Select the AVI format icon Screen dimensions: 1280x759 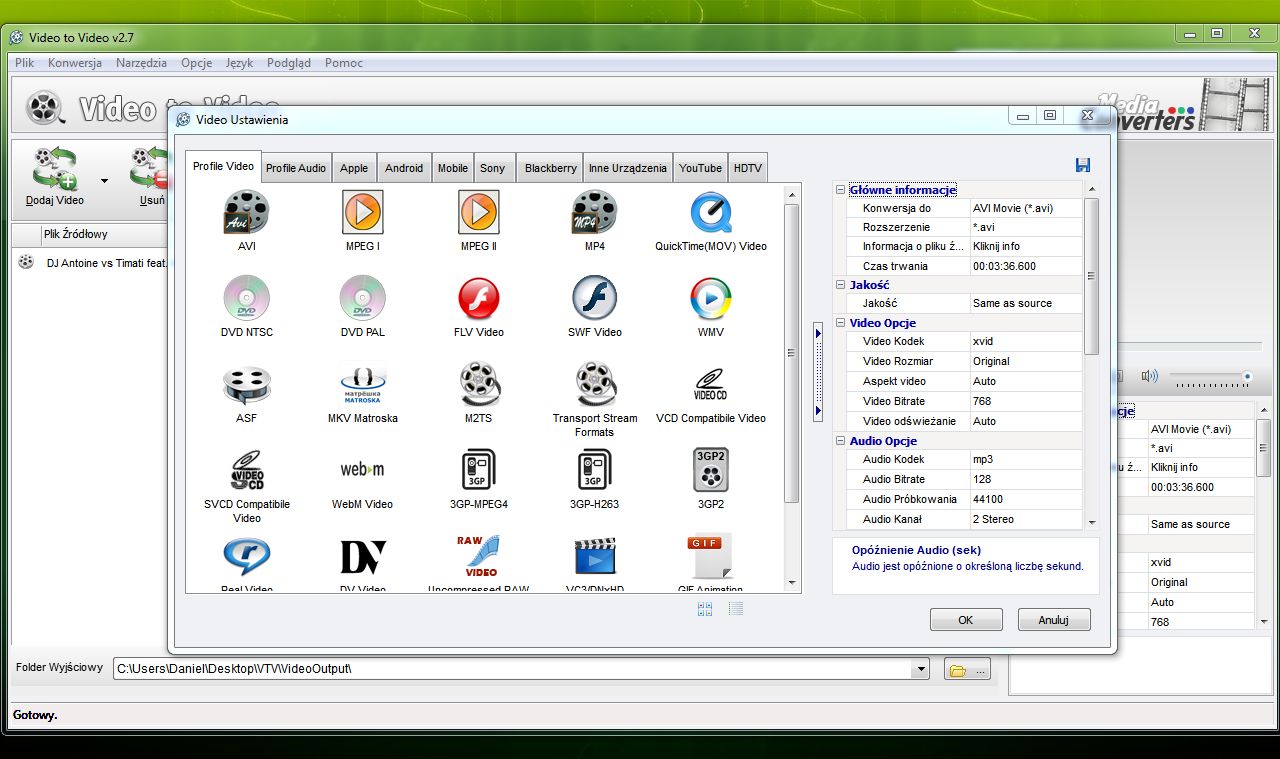(x=247, y=212)
